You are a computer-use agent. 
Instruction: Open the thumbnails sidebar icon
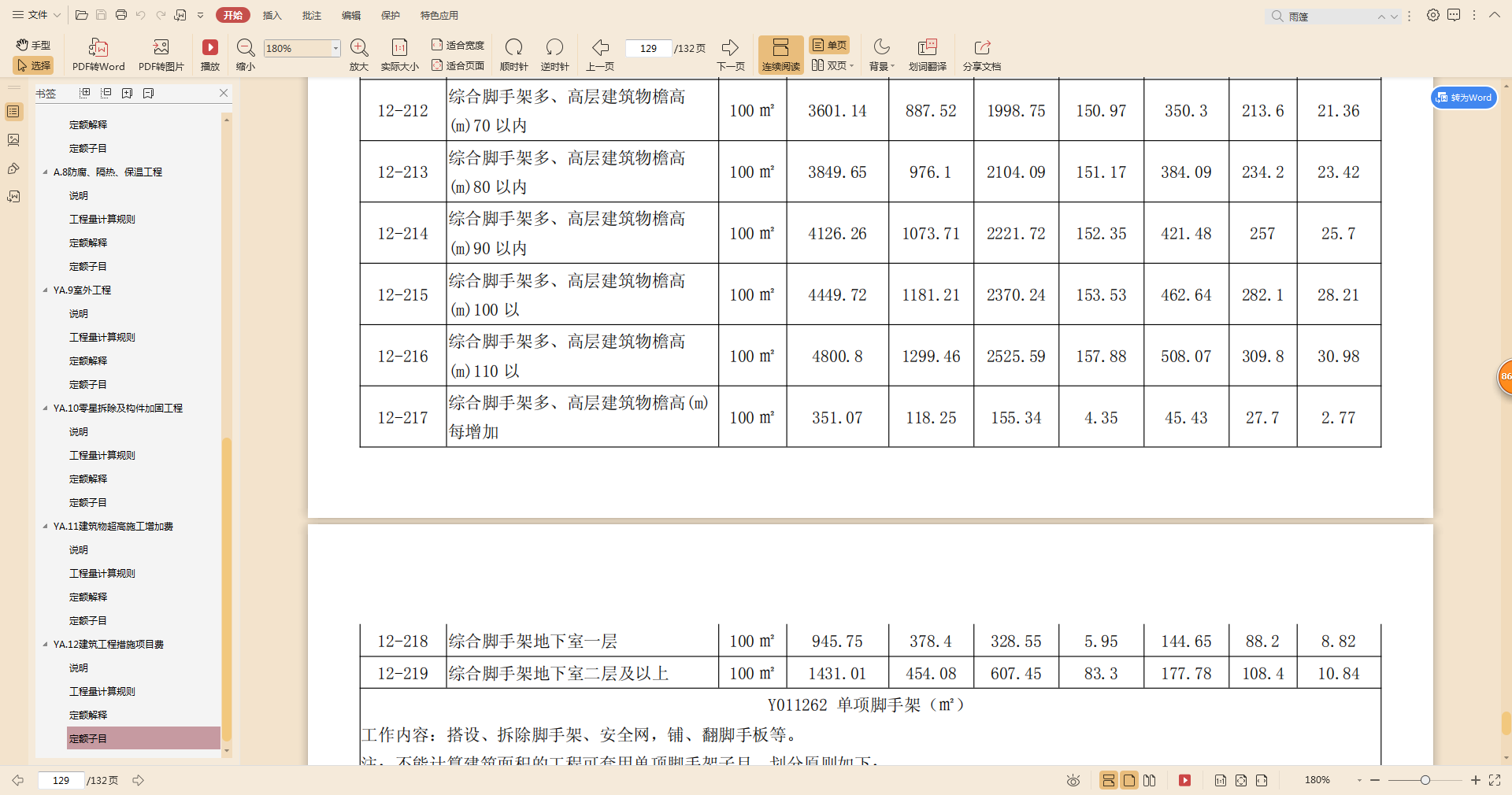tap(13, 139)
